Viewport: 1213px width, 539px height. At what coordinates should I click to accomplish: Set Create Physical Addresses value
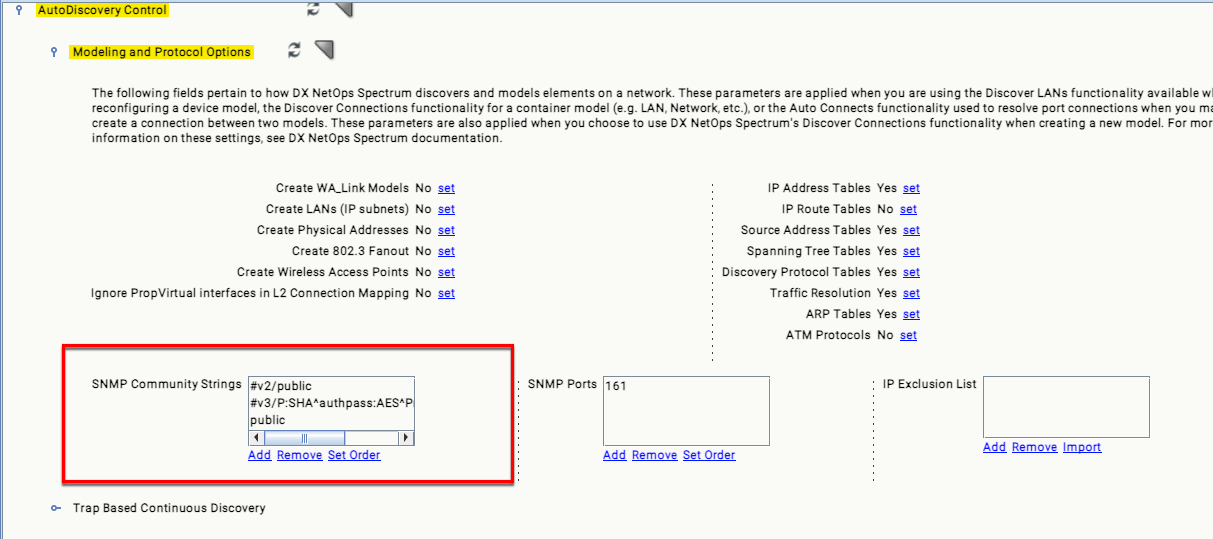(x=446, y=230)
